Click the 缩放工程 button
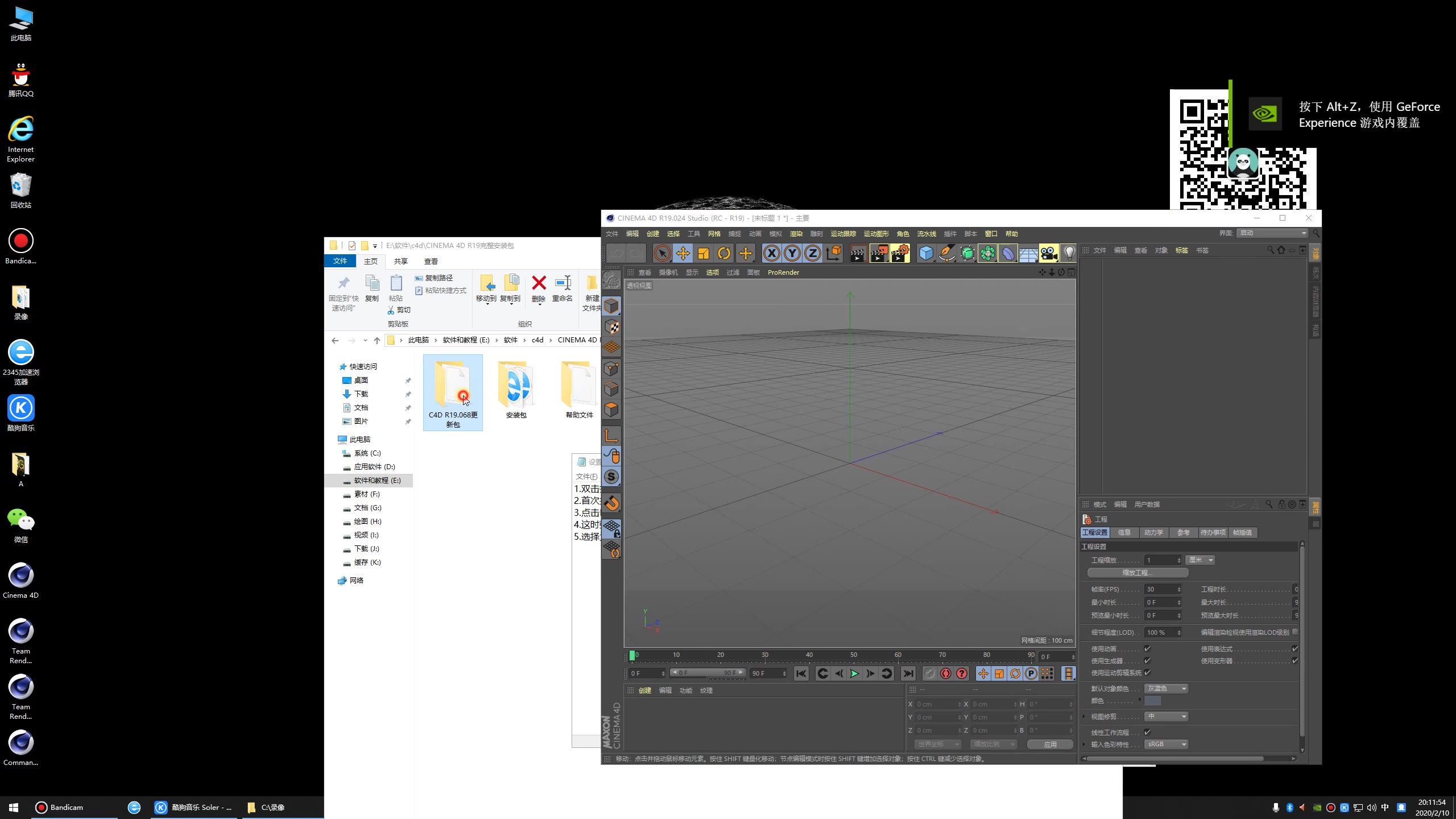 (x=1137, y=573)
